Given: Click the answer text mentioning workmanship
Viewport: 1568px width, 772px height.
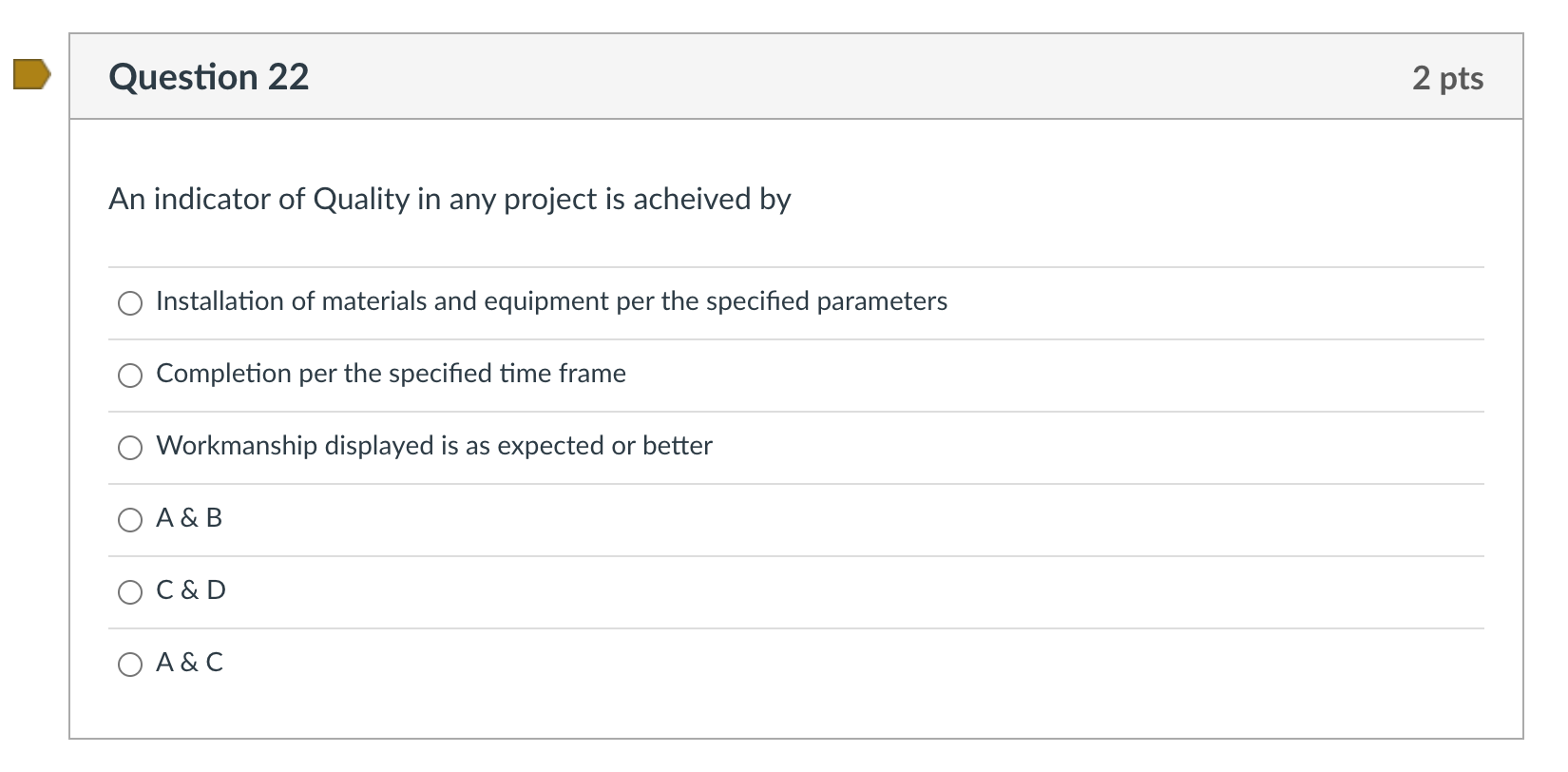Looking at the screenshot, I should tap(433, 446).
